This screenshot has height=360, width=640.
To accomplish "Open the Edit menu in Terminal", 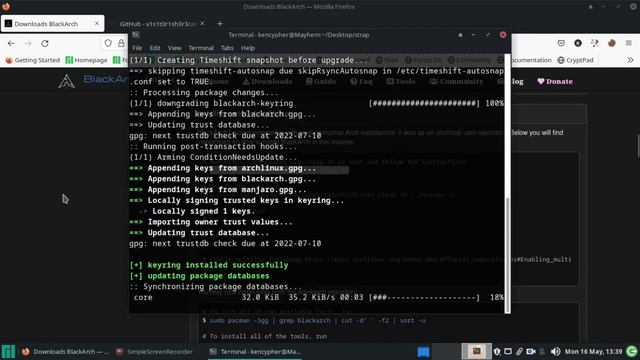I will point(155,48).
